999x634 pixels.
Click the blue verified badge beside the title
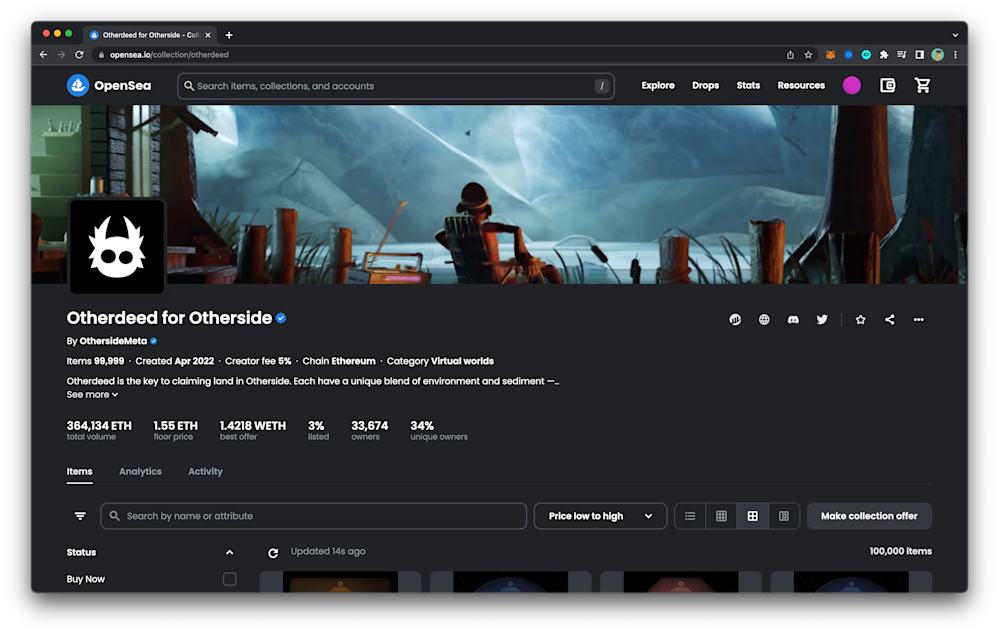pos(281,318)
